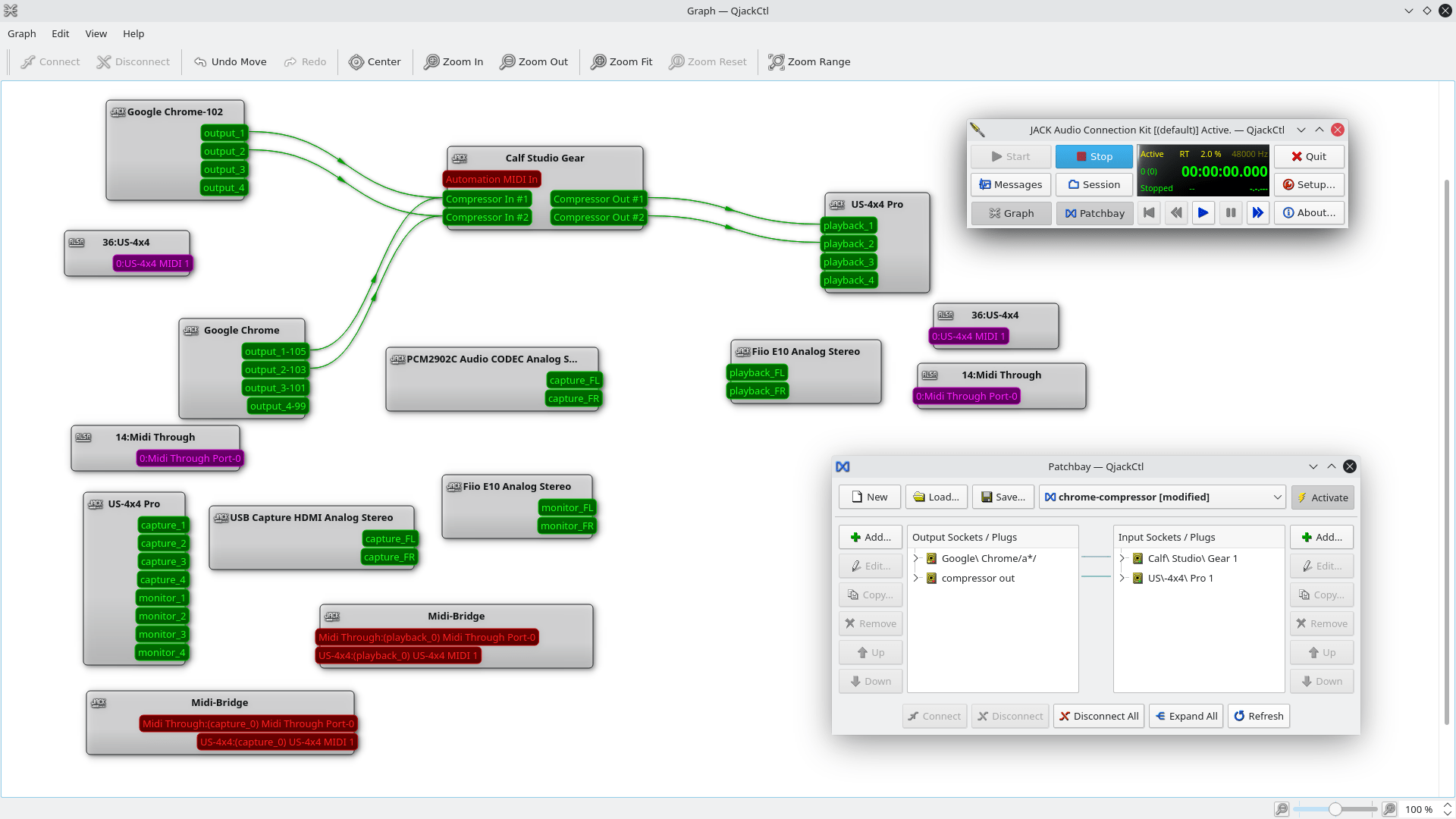
Task: Open the Graph menu
Action: coord(22,33)
